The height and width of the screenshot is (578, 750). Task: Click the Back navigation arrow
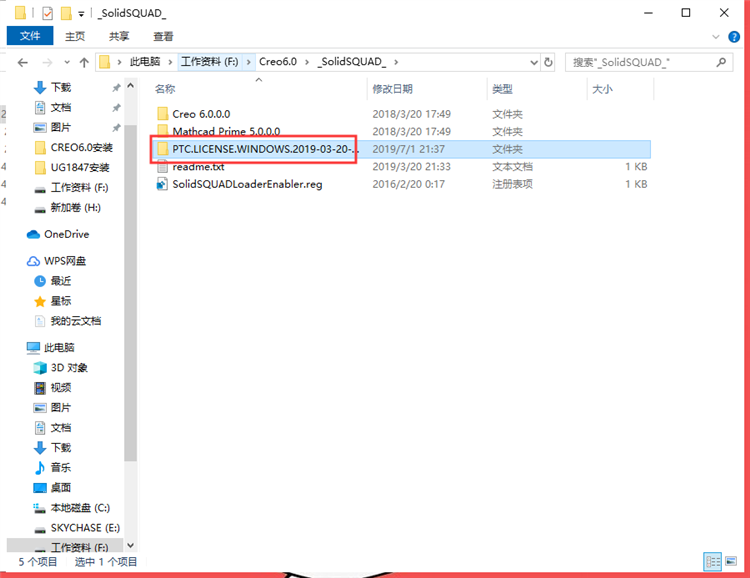pos(22,62)
